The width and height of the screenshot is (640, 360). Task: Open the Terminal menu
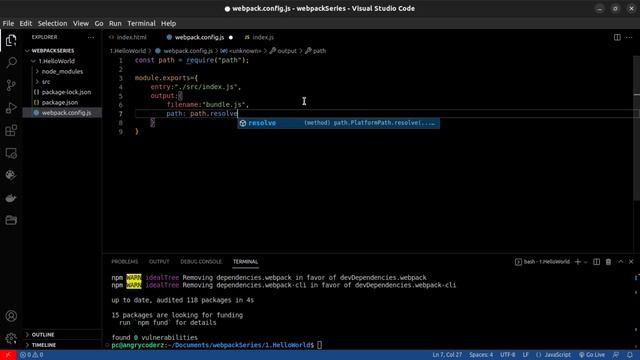141,23
